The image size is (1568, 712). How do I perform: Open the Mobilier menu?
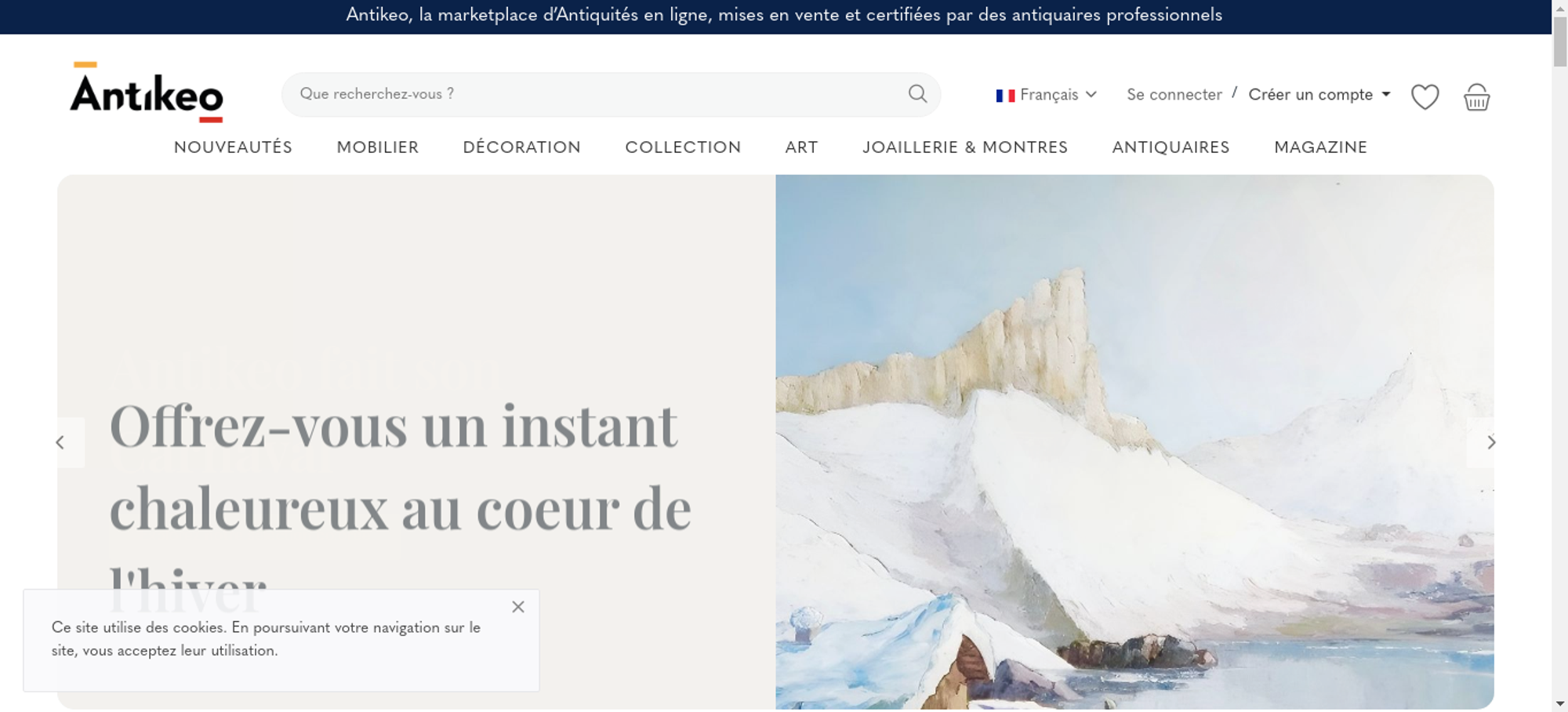pyautogui.click(x=378, y=147)
